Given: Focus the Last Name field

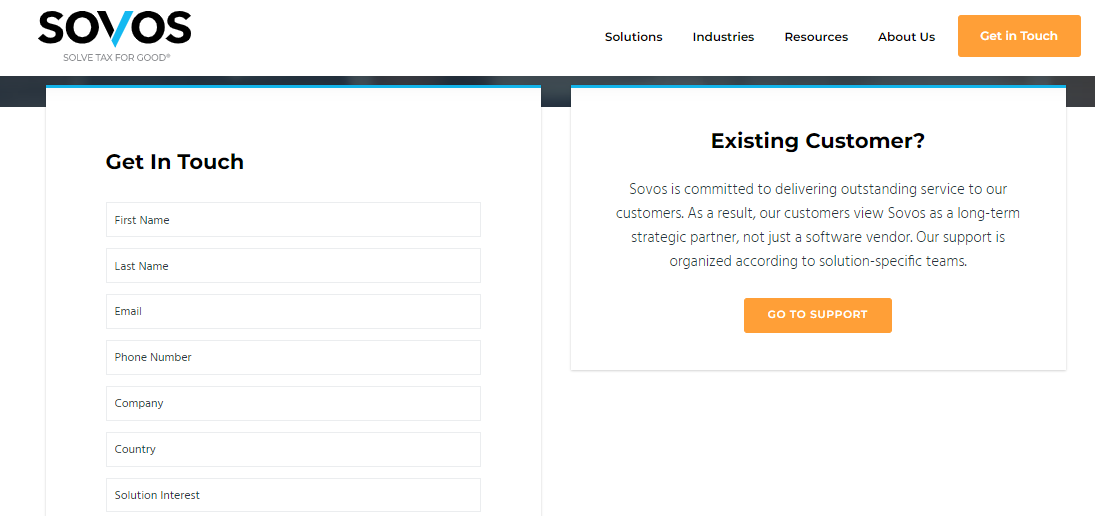Looking at the screenshot, I should pos(293,266).
